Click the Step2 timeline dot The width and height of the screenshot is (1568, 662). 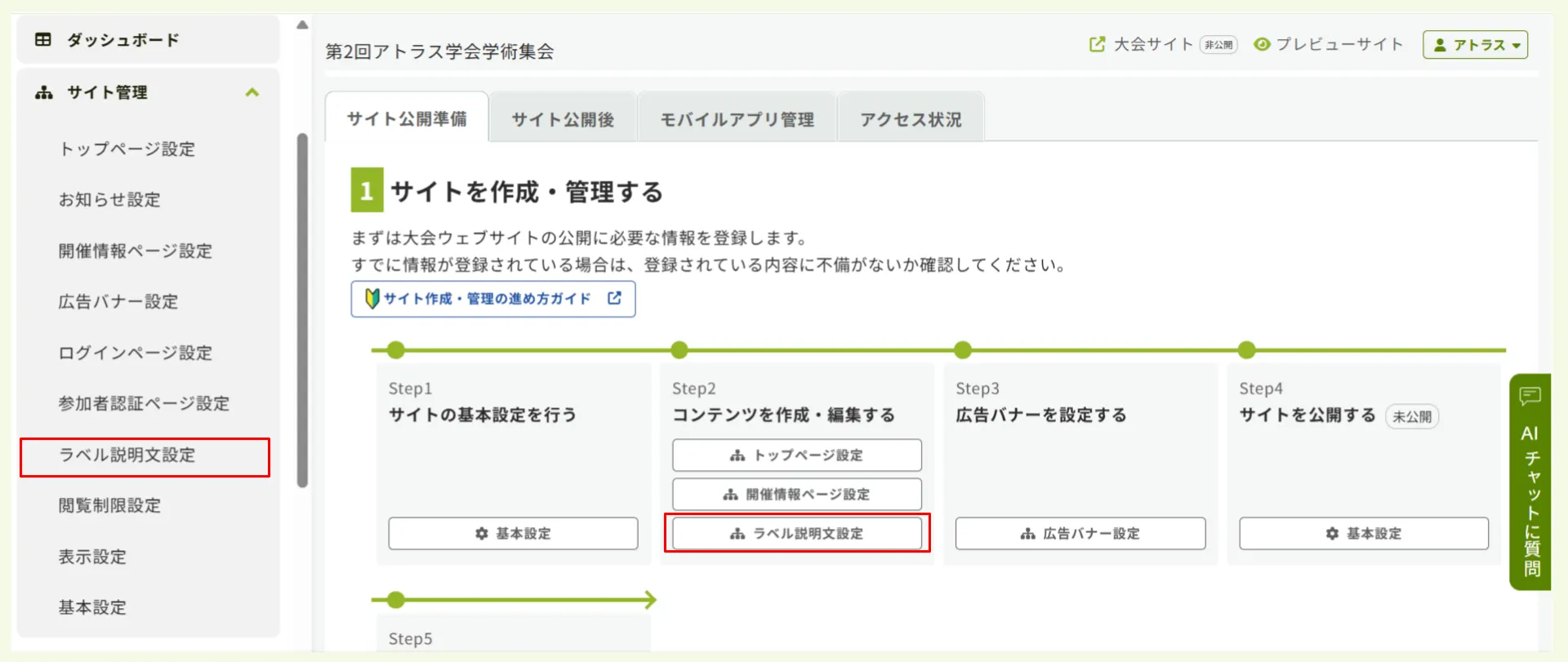679,350
